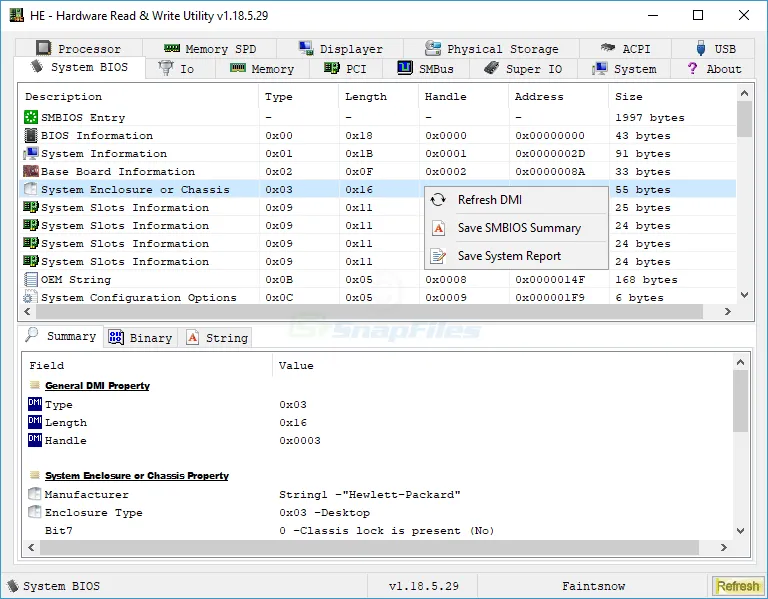Click the Super IO tab icon
The width and height of the screenshot is (768, 599).
491,69
